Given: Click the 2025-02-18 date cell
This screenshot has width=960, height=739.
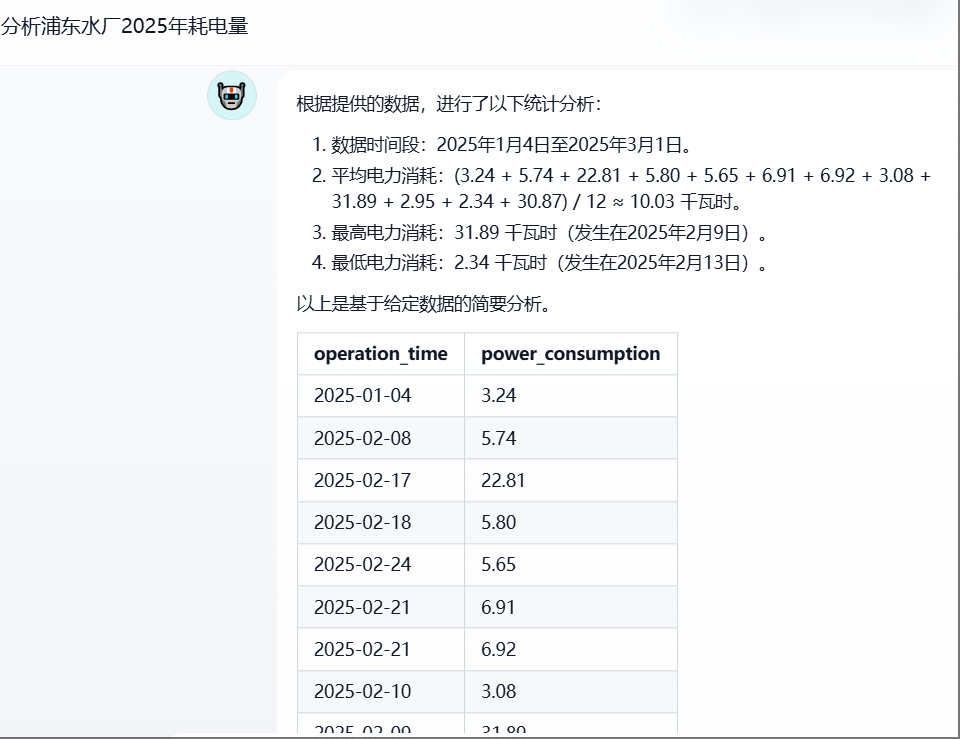Looking at the screenshot, I should tap(362, 523).
